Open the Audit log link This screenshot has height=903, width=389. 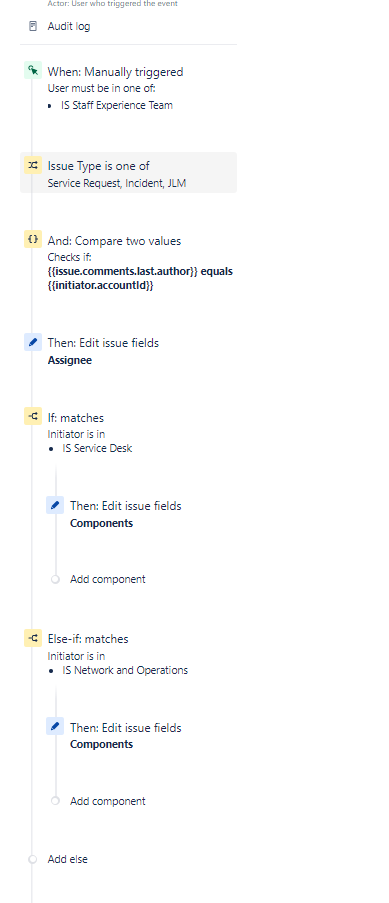pyautogui.click(x=69, y=26)
